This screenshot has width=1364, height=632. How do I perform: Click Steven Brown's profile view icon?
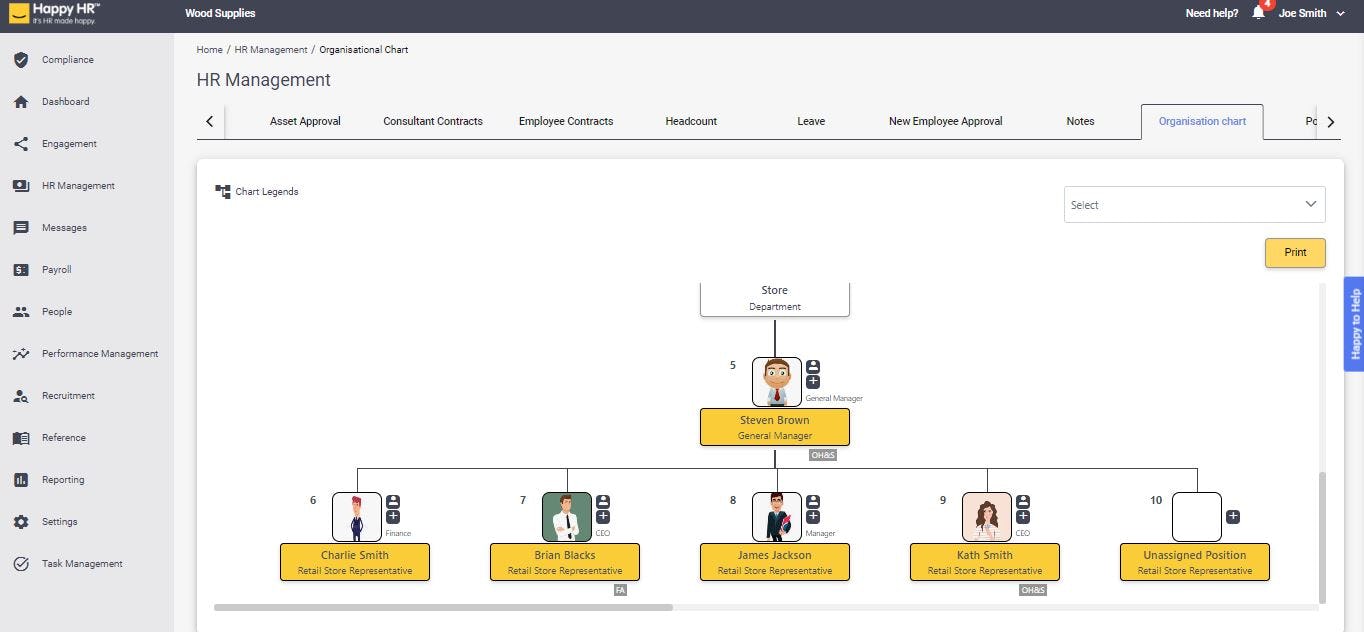click(x=812, y=366)
